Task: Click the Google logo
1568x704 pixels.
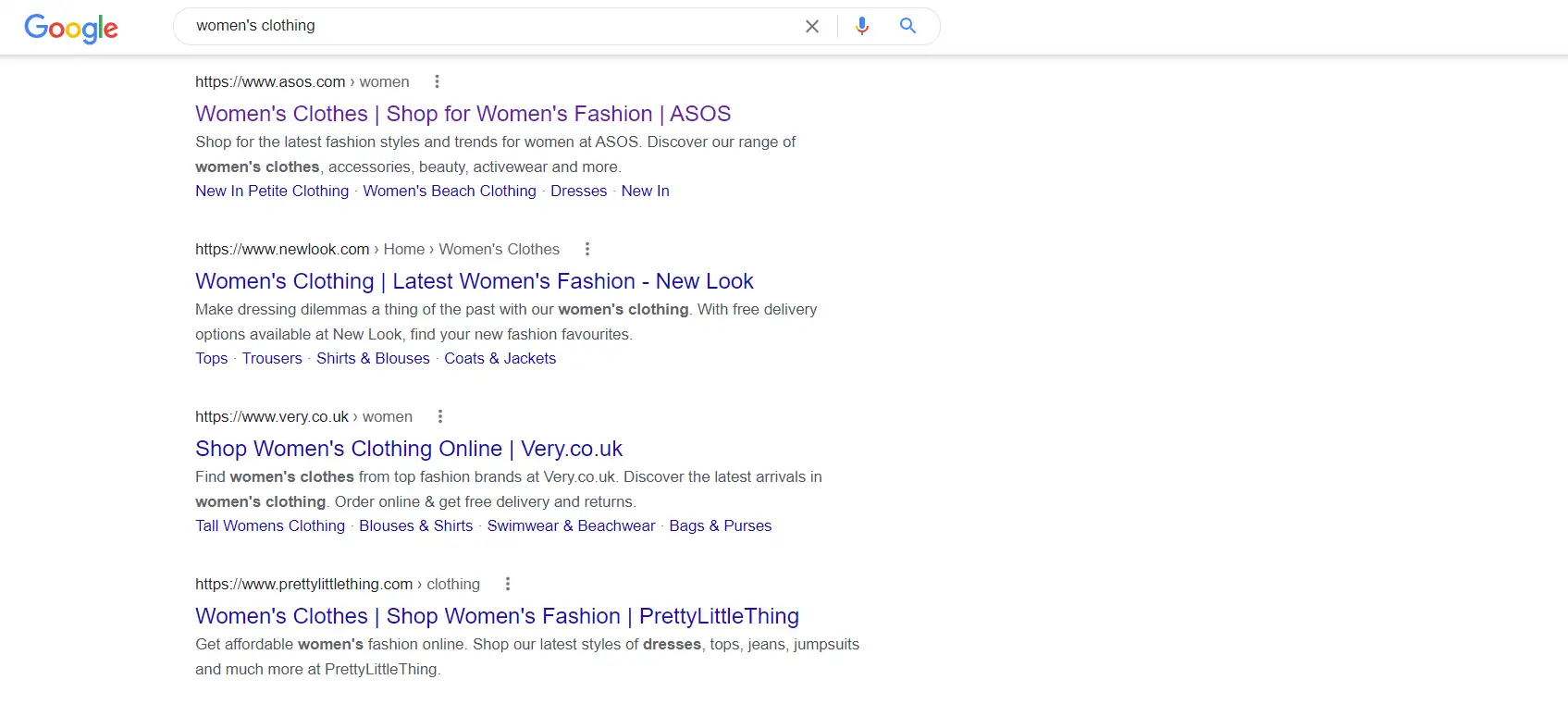Action: pyautogui.click(x=71, y=28)
